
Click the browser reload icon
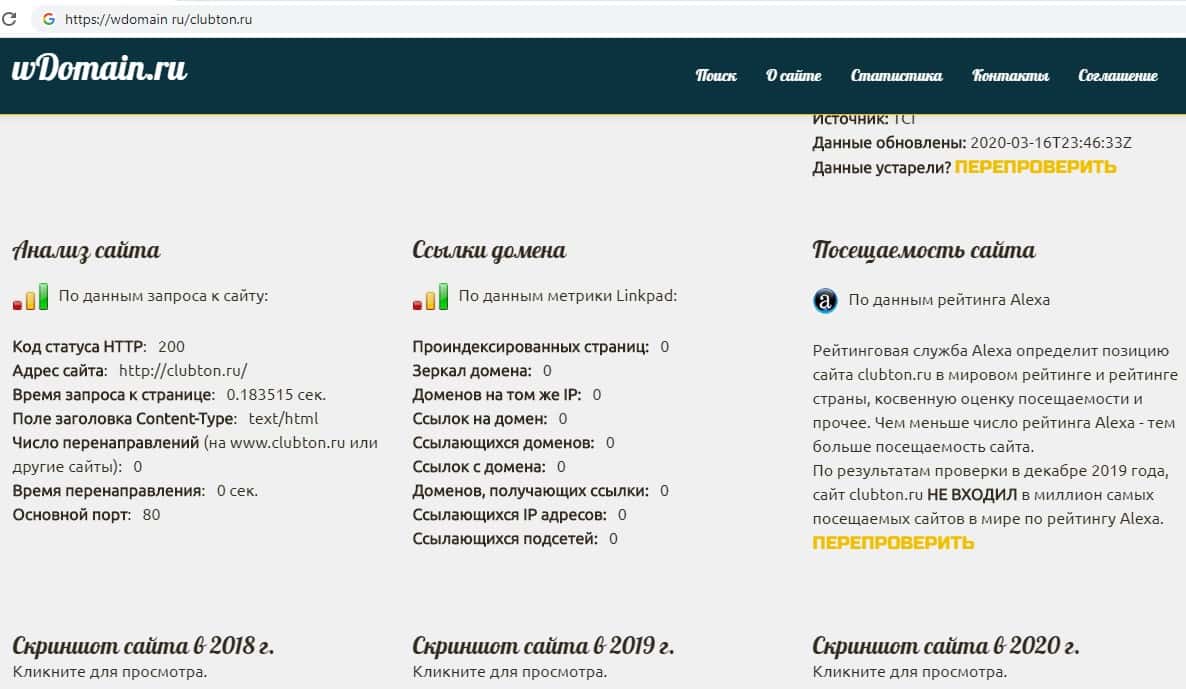[10, 19]
